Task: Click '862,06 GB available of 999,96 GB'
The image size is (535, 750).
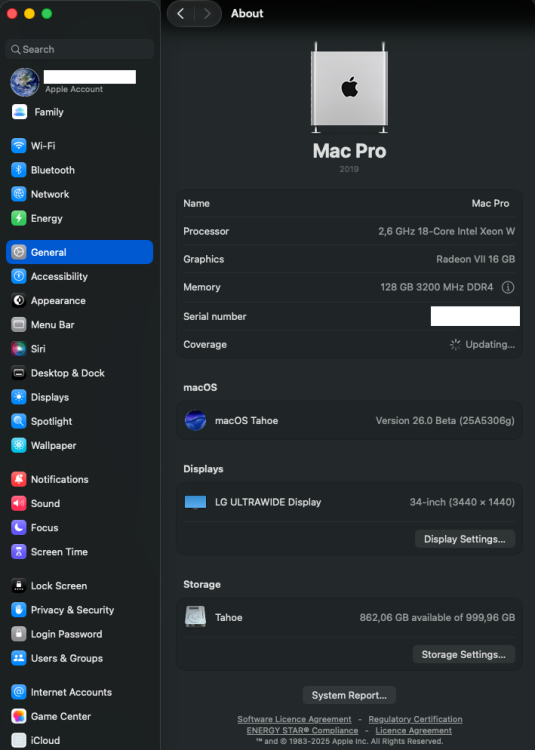Action: [x=437, y=617]
